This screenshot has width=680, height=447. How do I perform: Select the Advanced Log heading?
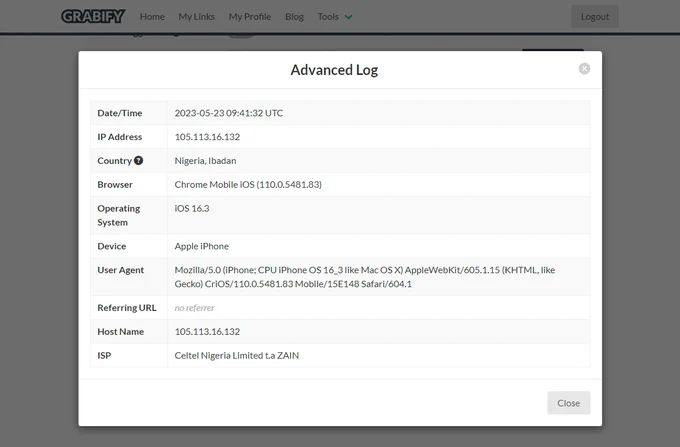pyautogui.click(x=334, y=70)
